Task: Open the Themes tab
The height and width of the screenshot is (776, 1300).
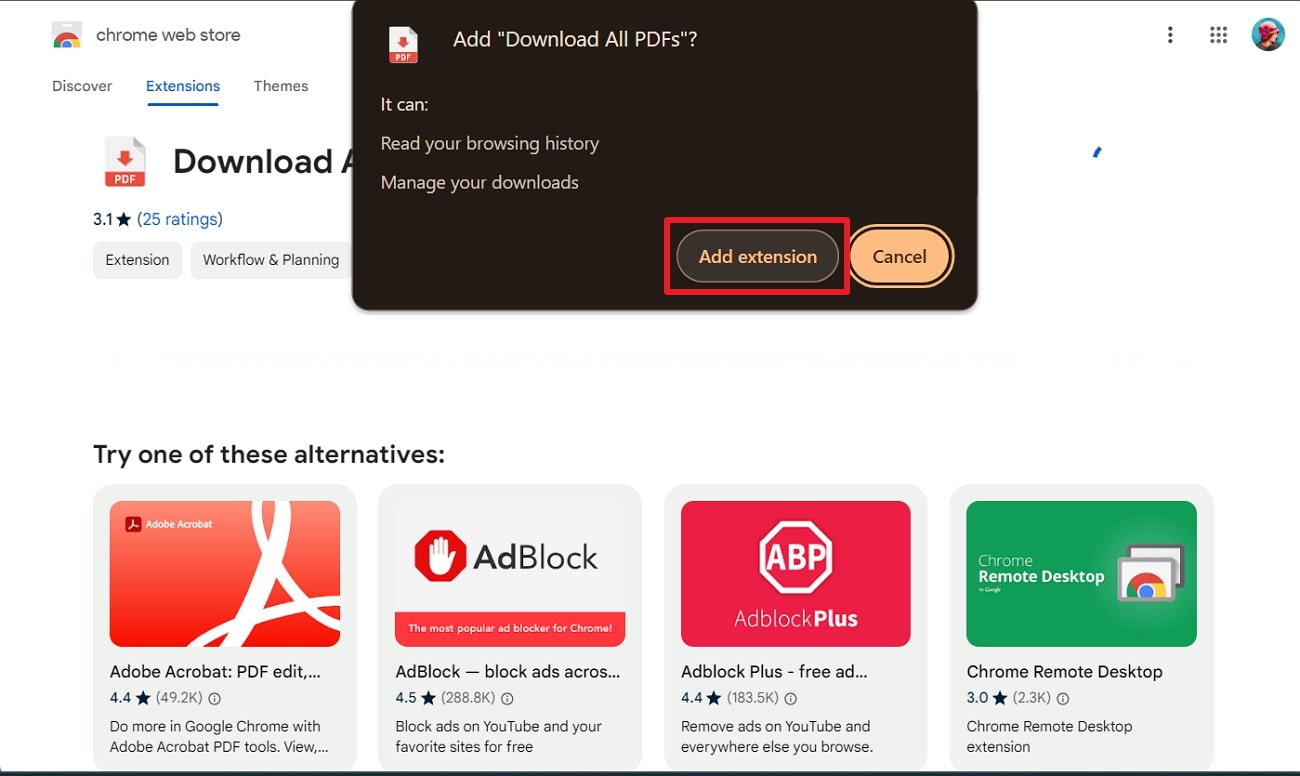Action: point(281,86)
